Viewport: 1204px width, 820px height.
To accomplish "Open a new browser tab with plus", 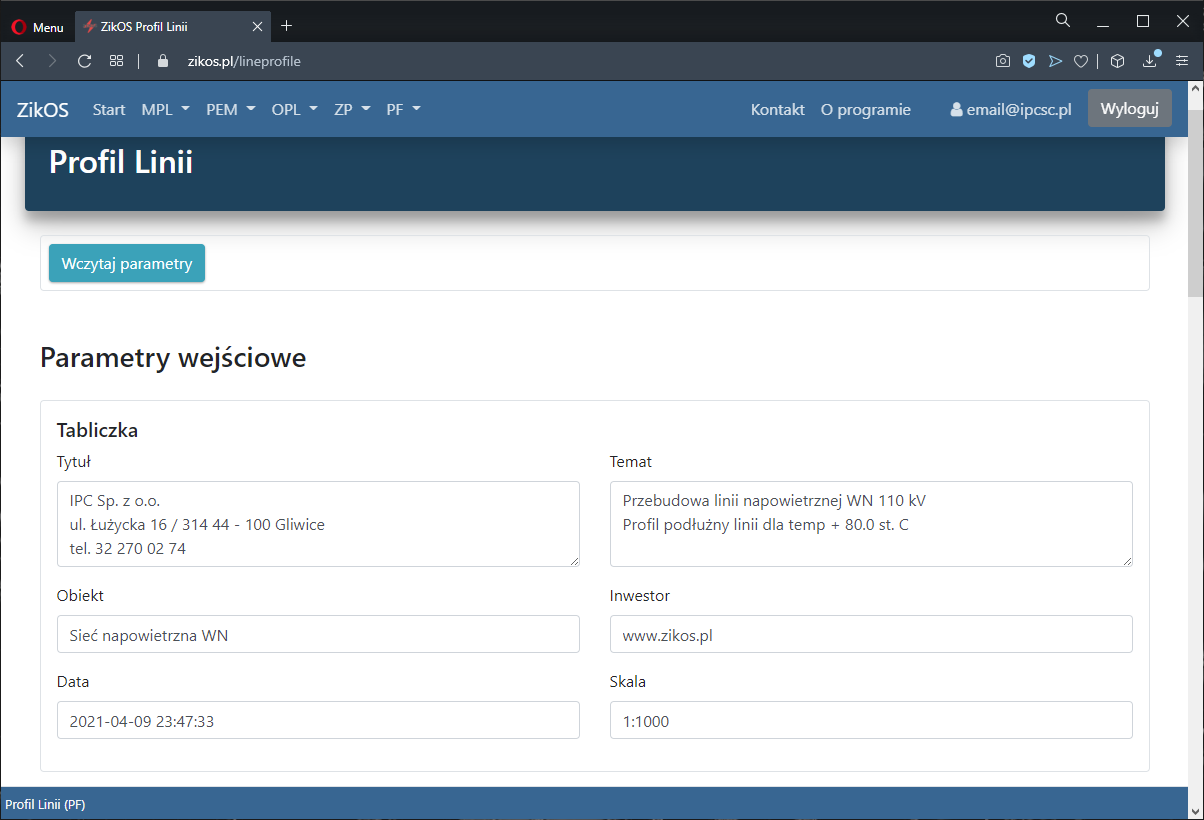I will 287,26.
